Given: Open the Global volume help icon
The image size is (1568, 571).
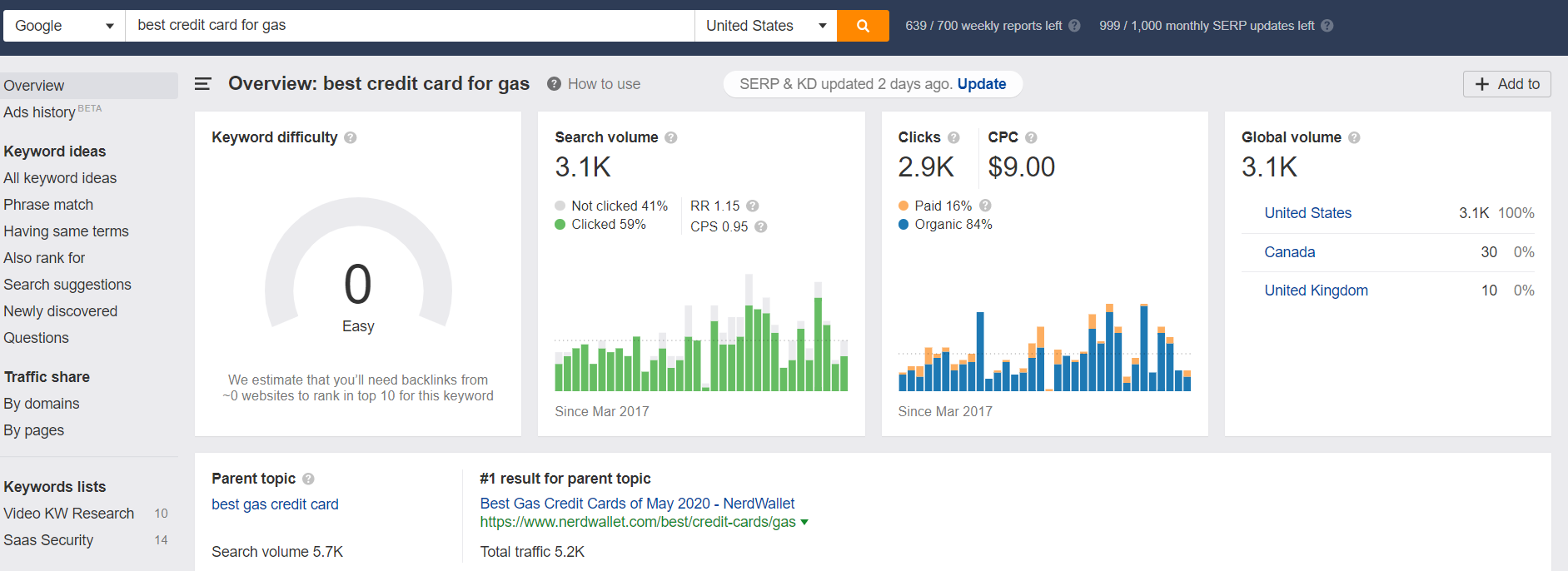Looking at the screenshot, I should [x=1354, y=137].
